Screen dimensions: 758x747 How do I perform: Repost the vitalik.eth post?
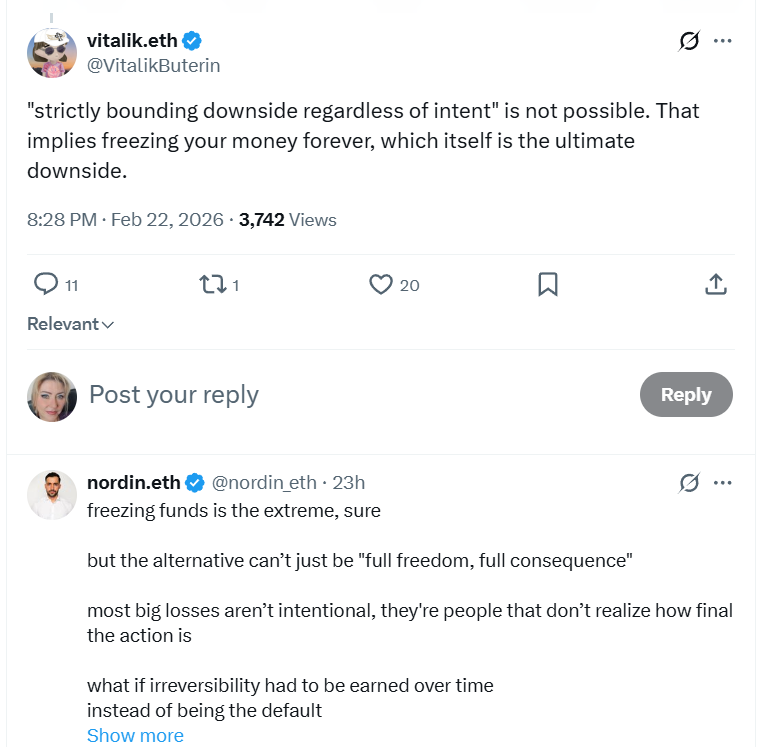(211, 285)
